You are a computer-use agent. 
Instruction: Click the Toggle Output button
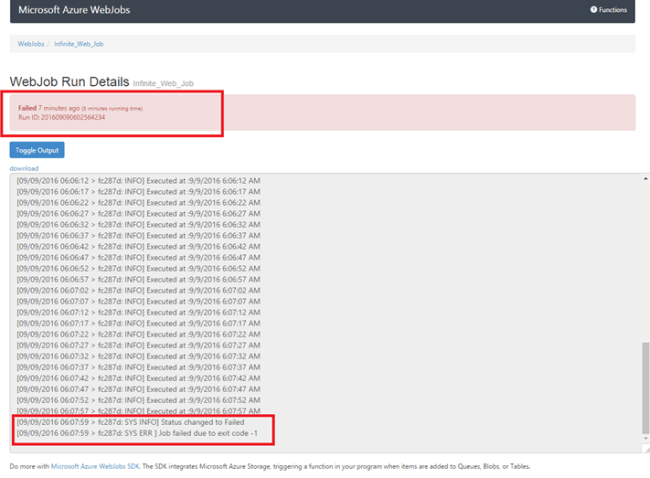click(37, 150)
